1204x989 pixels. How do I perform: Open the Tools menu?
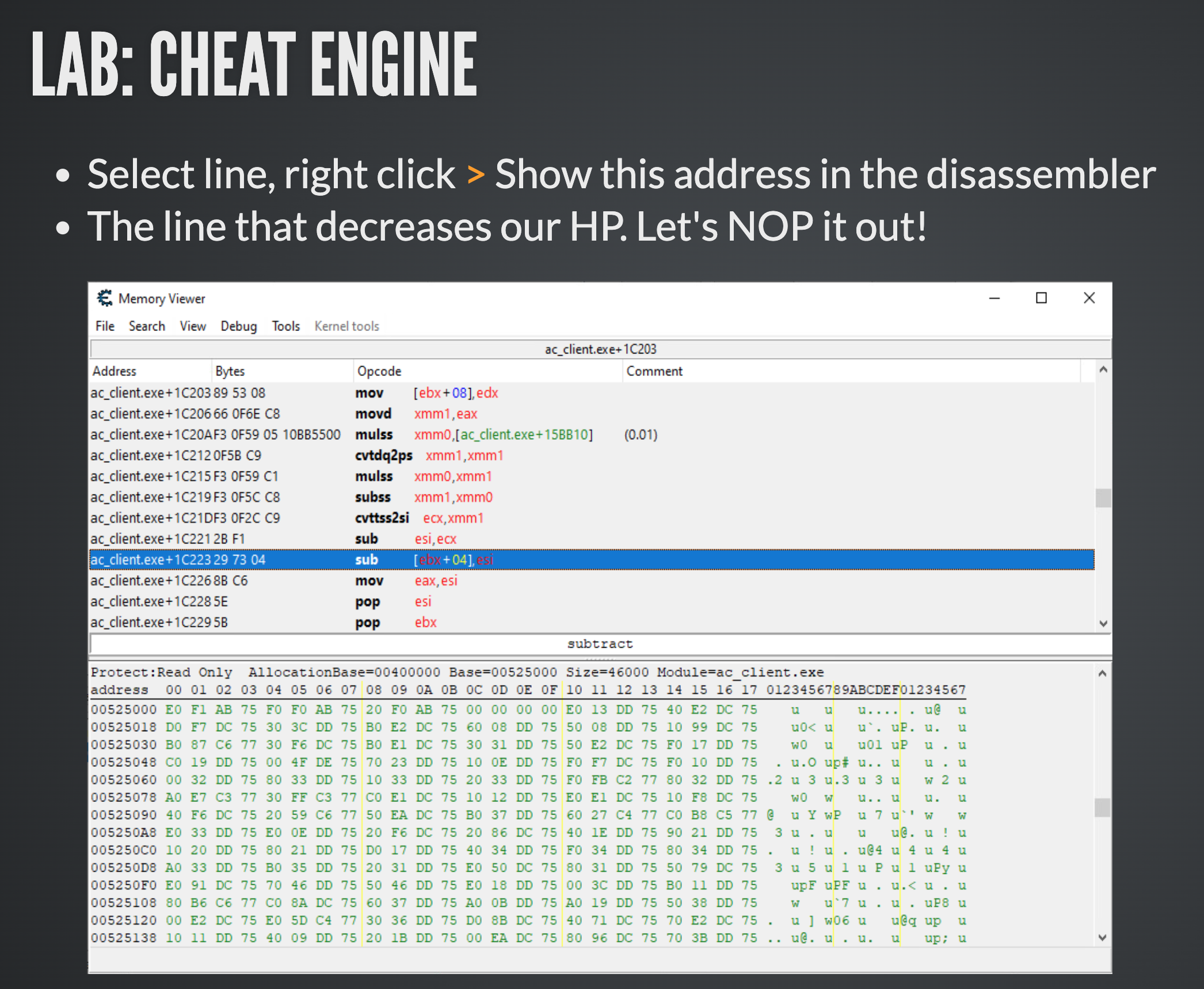(285, 326)
